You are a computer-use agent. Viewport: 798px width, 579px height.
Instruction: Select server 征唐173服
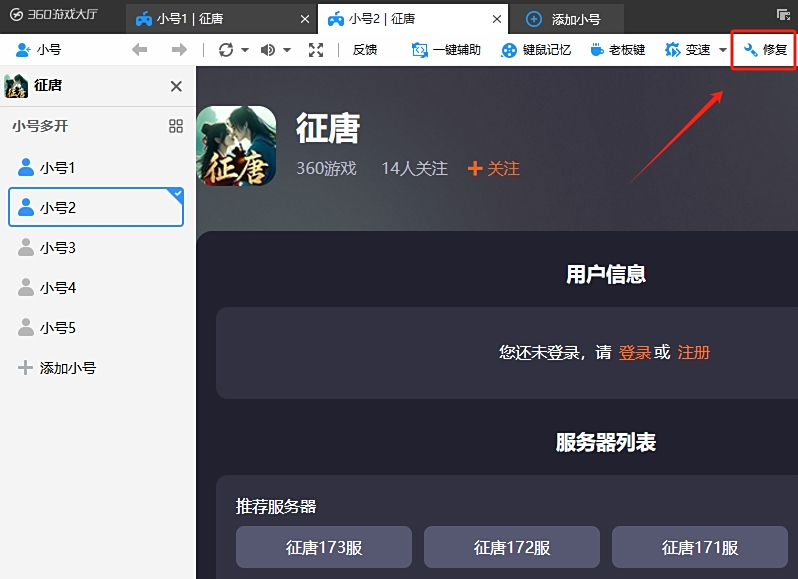pyautogui.click(x=323, y=547)
